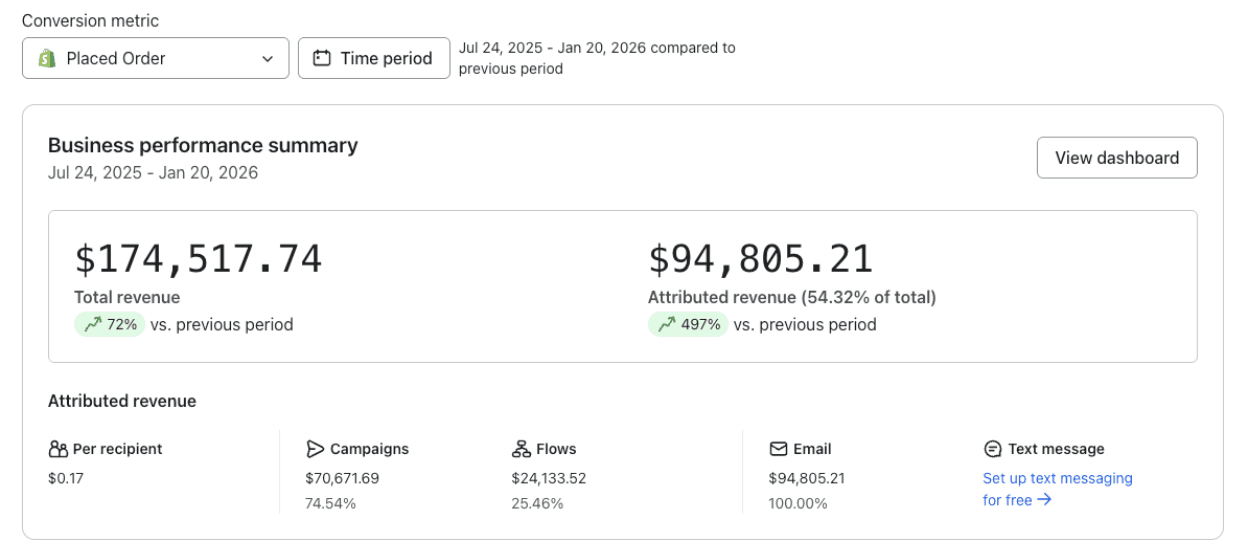Open the Set up text messaging link
This screenshot has width=1250, height=550.
point(1057,478)
